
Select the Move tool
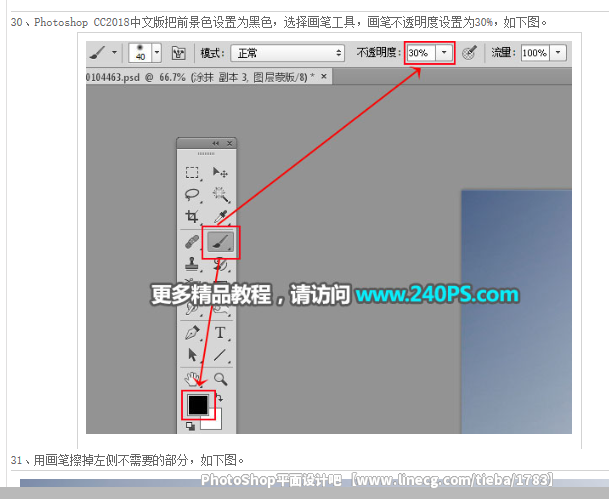[220, 172]
